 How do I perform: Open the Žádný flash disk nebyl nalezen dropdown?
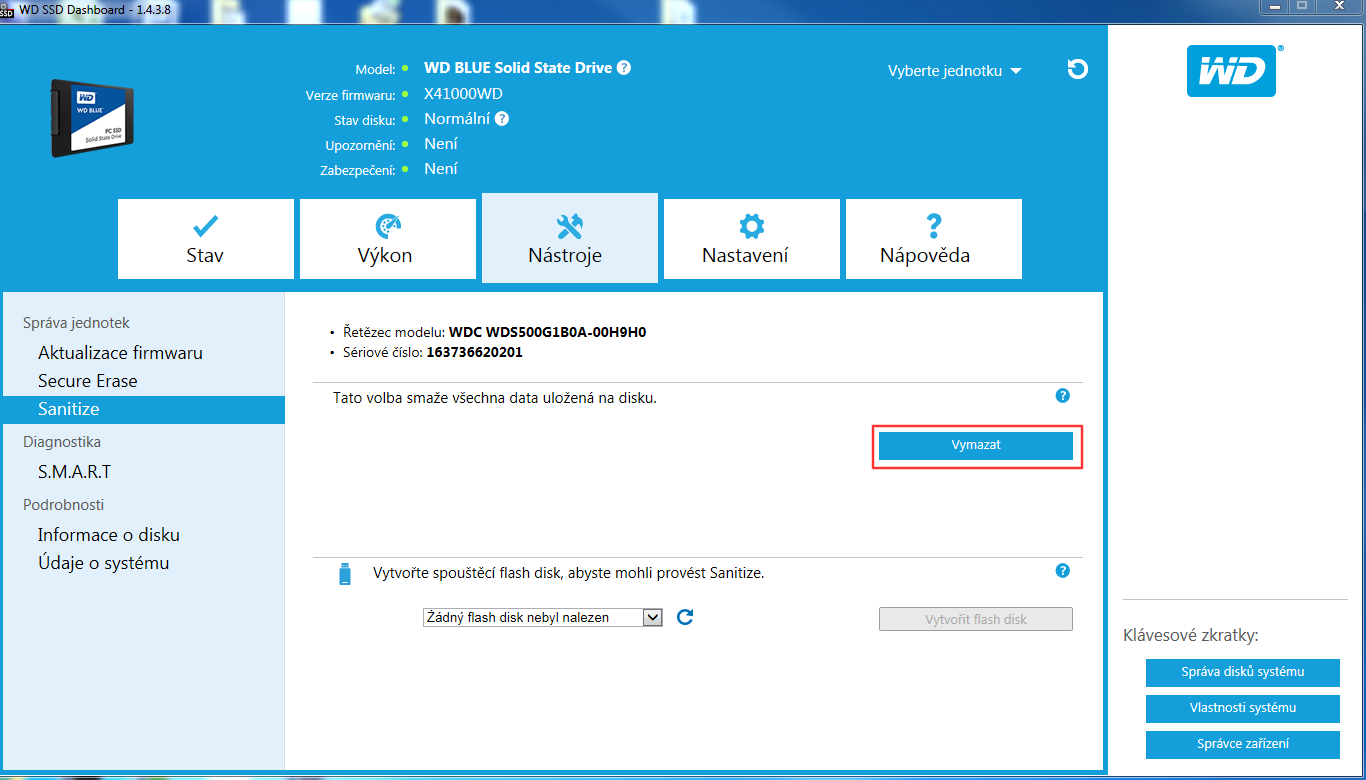[543, 617]
